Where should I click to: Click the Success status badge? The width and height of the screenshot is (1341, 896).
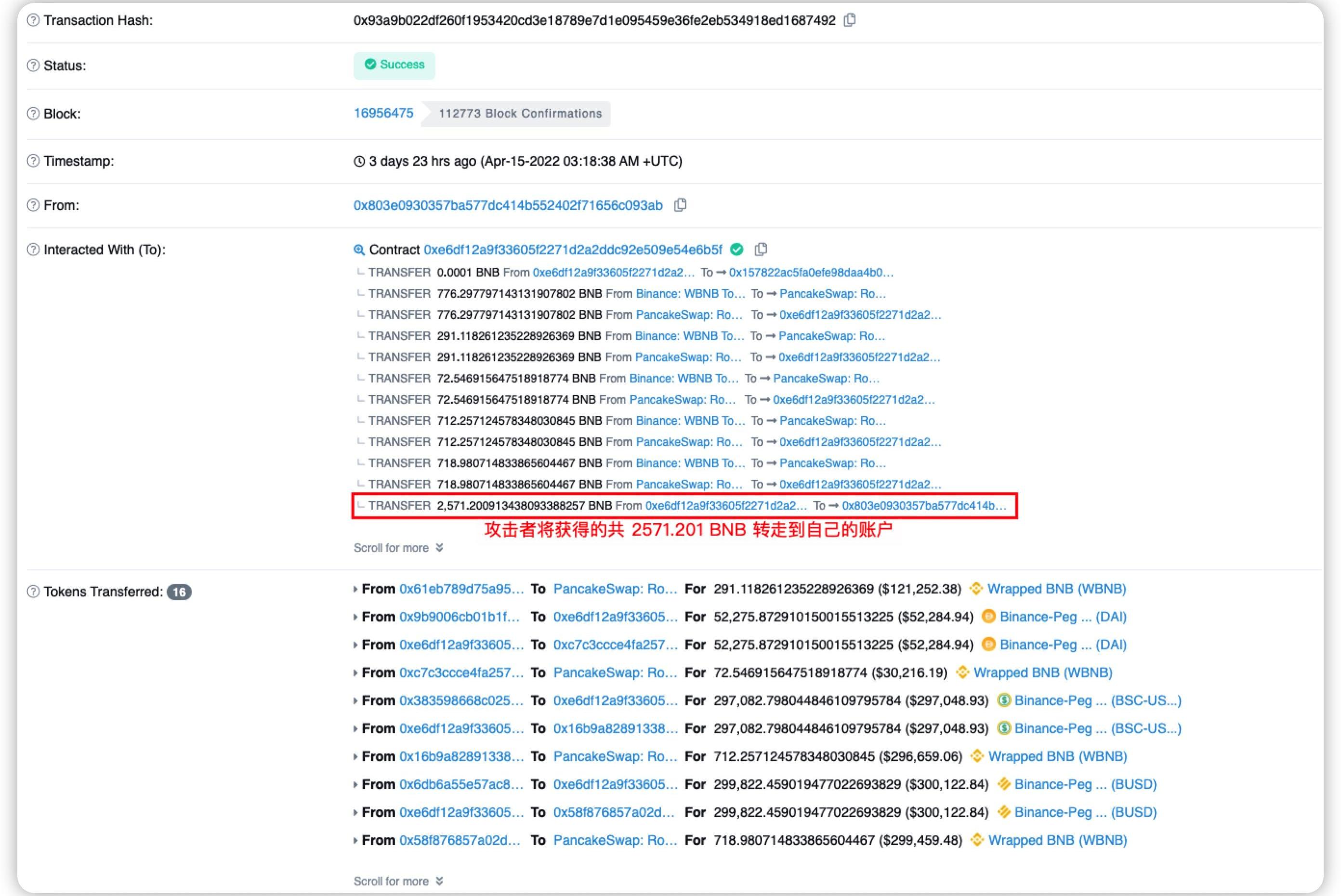(x=394, y=65)
